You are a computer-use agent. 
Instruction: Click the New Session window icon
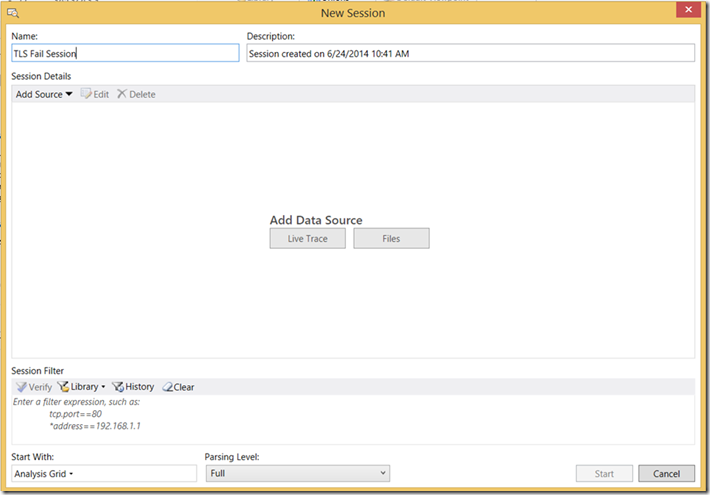[13, 13]
